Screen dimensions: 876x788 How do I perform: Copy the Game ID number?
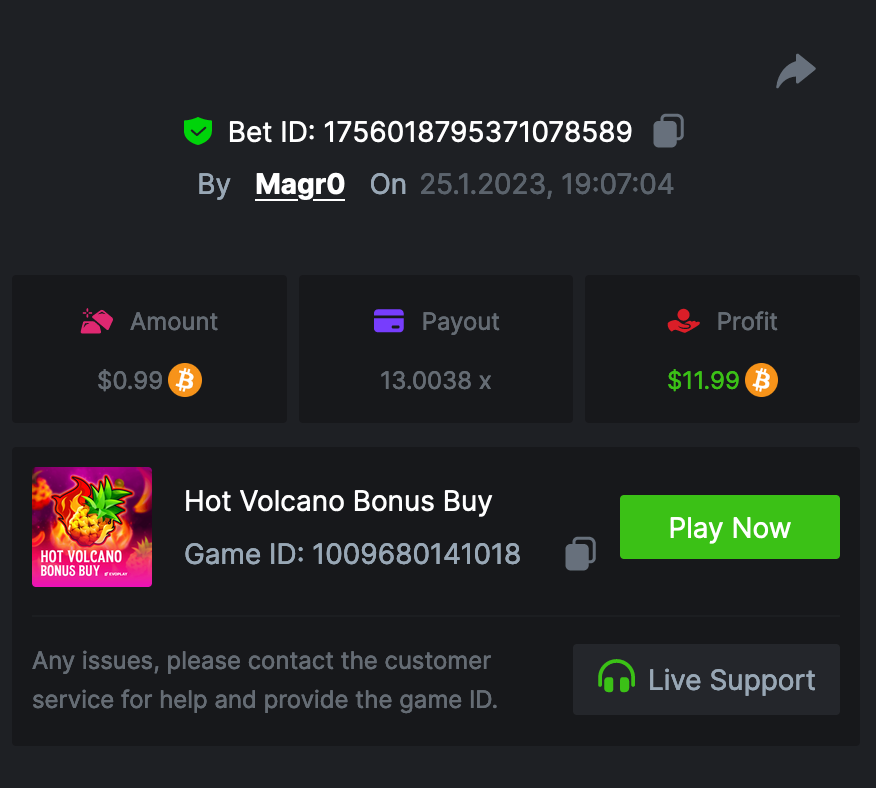tap(581, 553)
